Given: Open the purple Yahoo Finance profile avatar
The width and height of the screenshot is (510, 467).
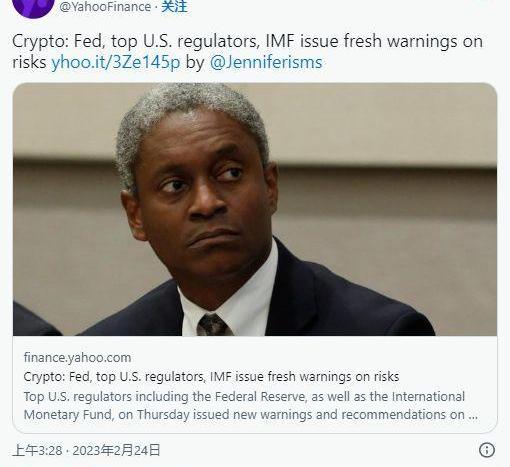Looking at the screenshot, I should click(x=33, y=7).
